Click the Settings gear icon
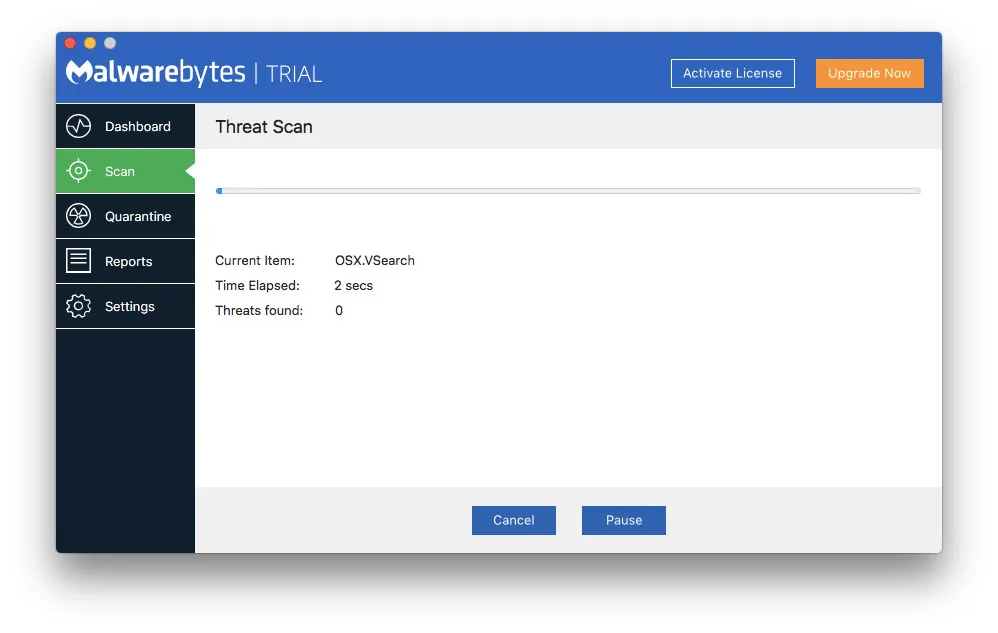 coord(79,306)
